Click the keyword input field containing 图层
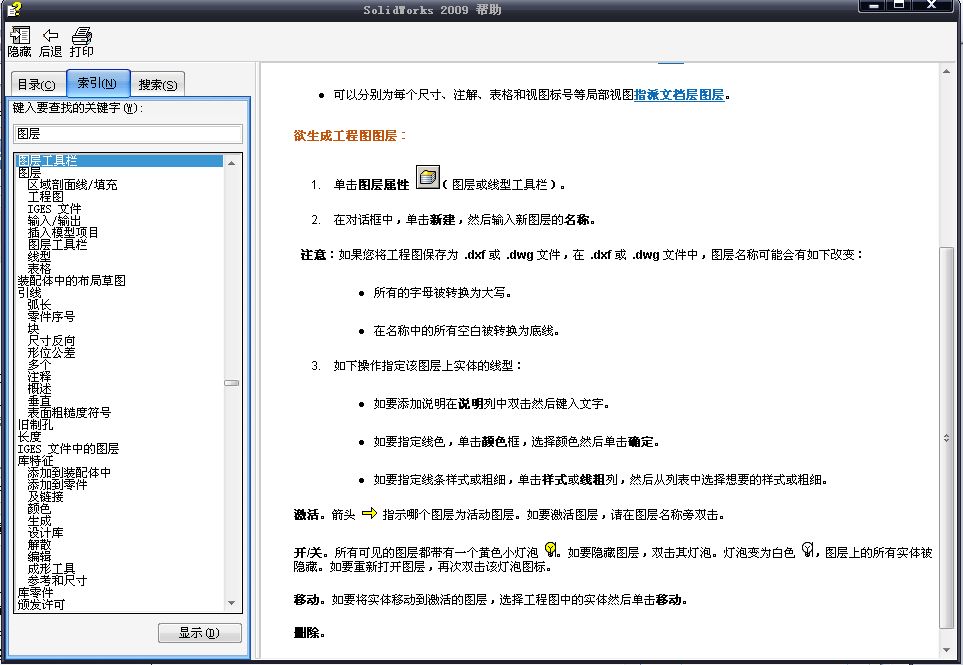Screen dimensions: 963x665 click(x=128, y=134)
